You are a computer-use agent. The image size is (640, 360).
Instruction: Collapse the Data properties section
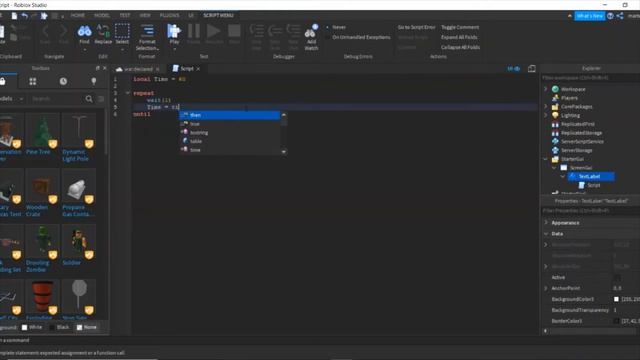click(x=546, y=234)
